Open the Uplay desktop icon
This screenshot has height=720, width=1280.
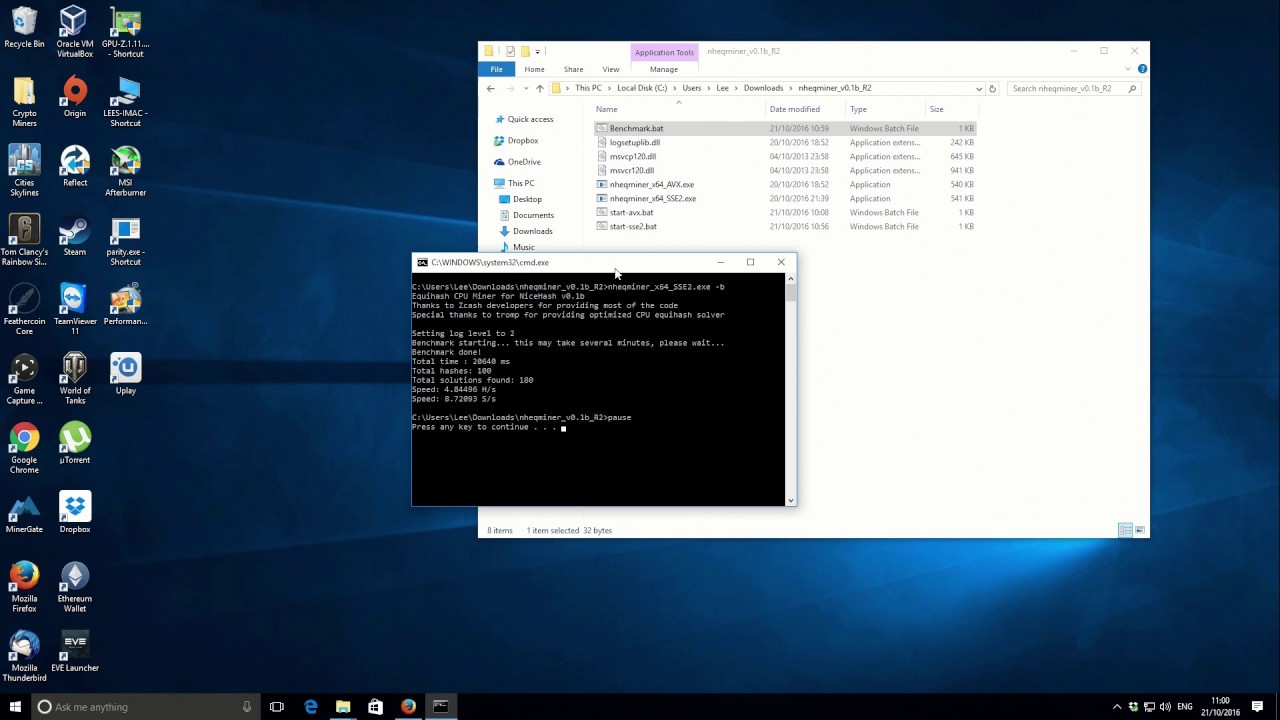coord(125,374)
